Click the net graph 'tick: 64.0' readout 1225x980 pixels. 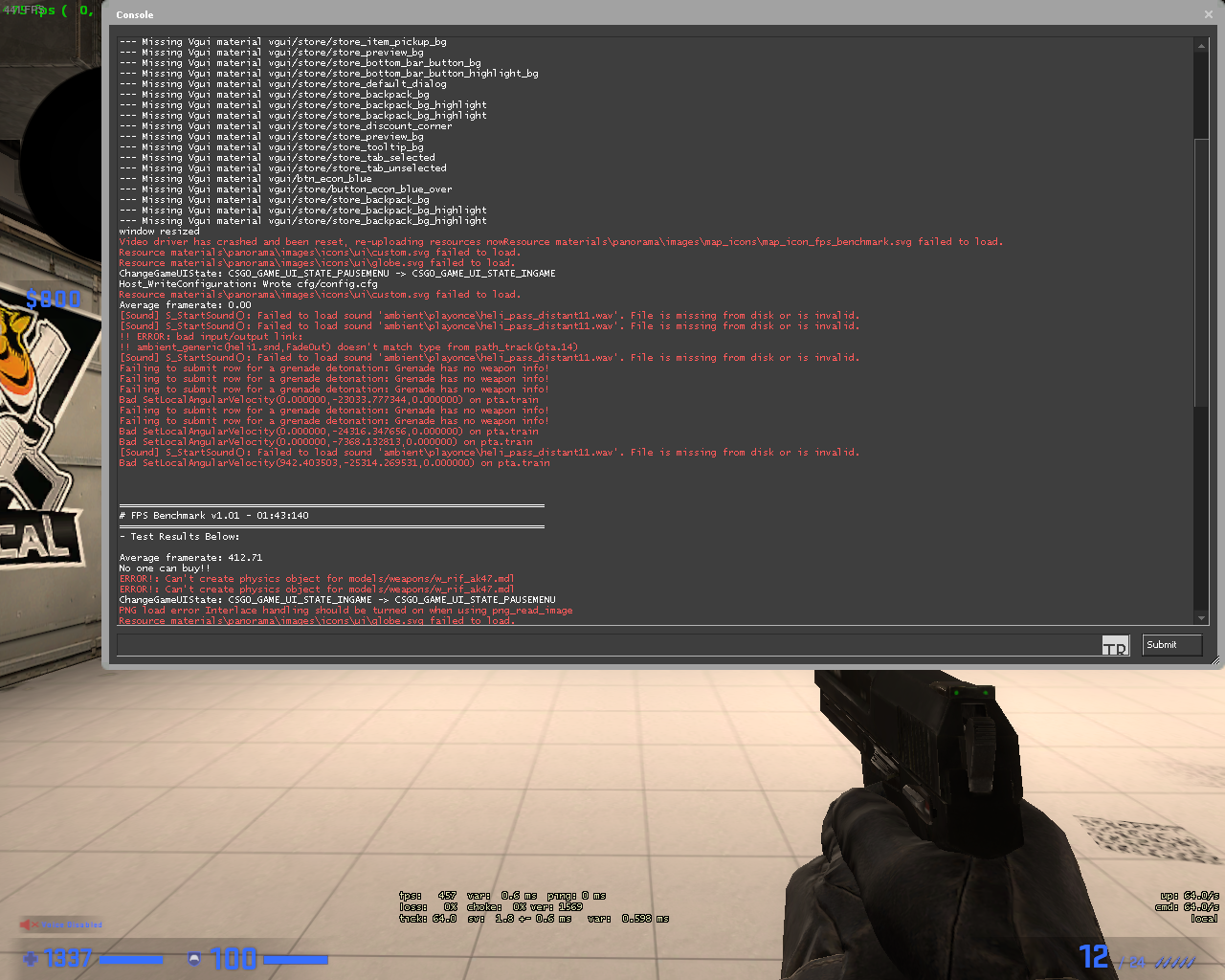click(x=428, y=919)
